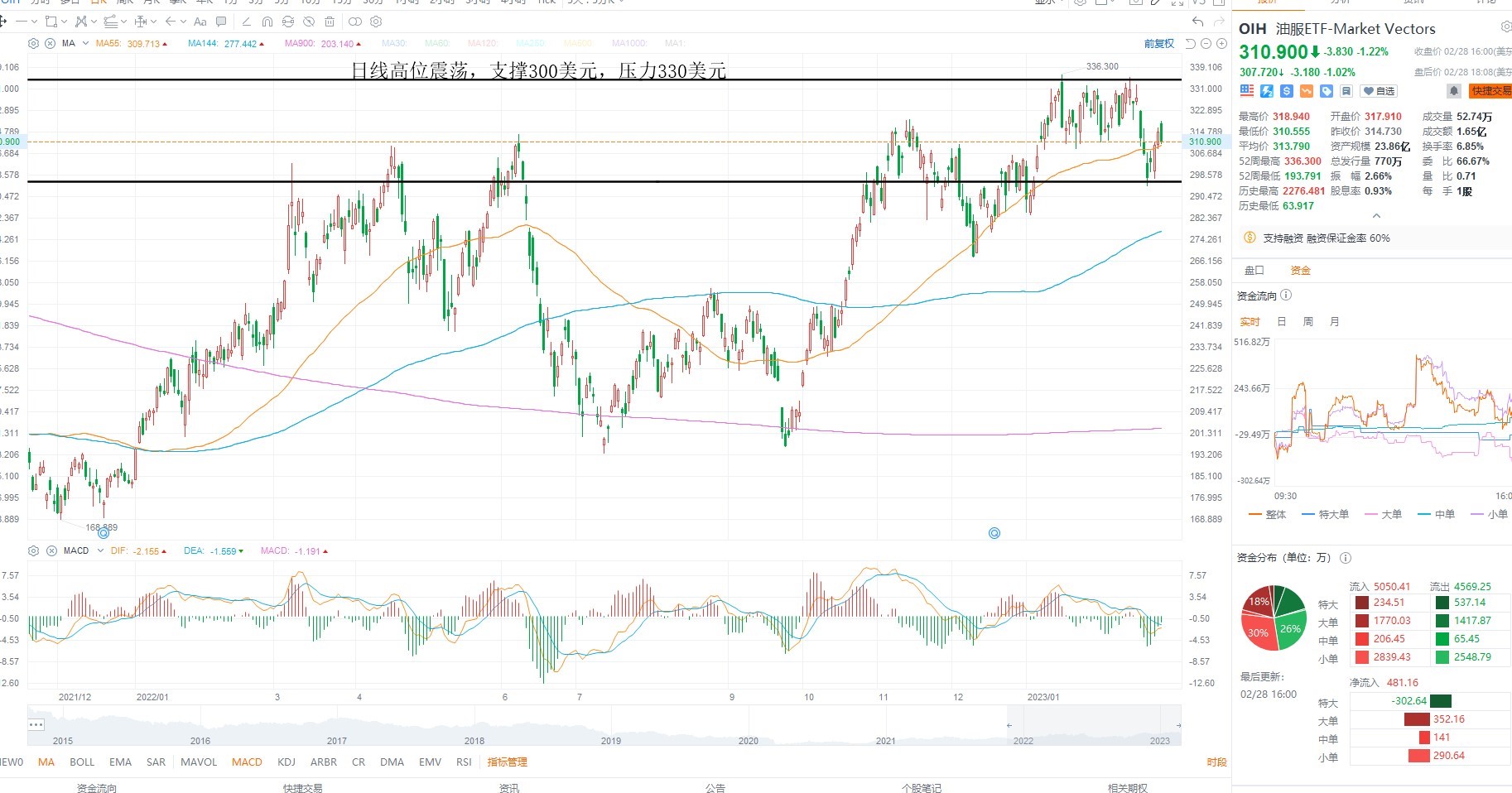This screenshot has width=1512, height=793.
Task: Select the speech bubble comment tool
Action: (x=221, y=22)
